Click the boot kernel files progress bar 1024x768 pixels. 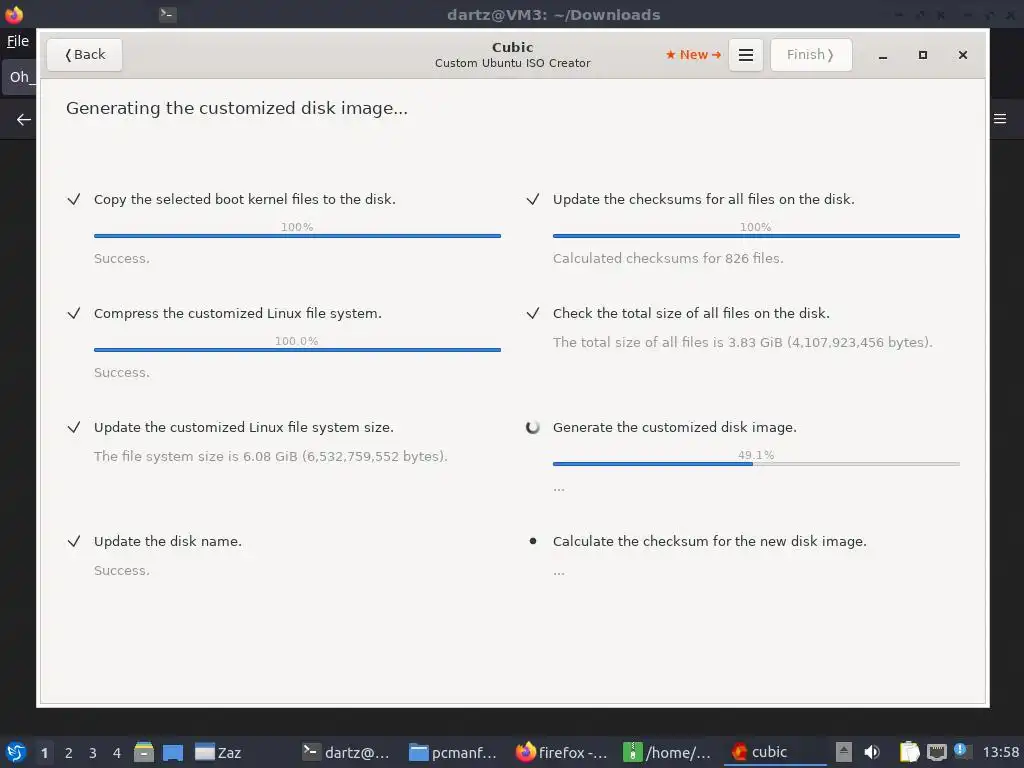pos(297,236)
